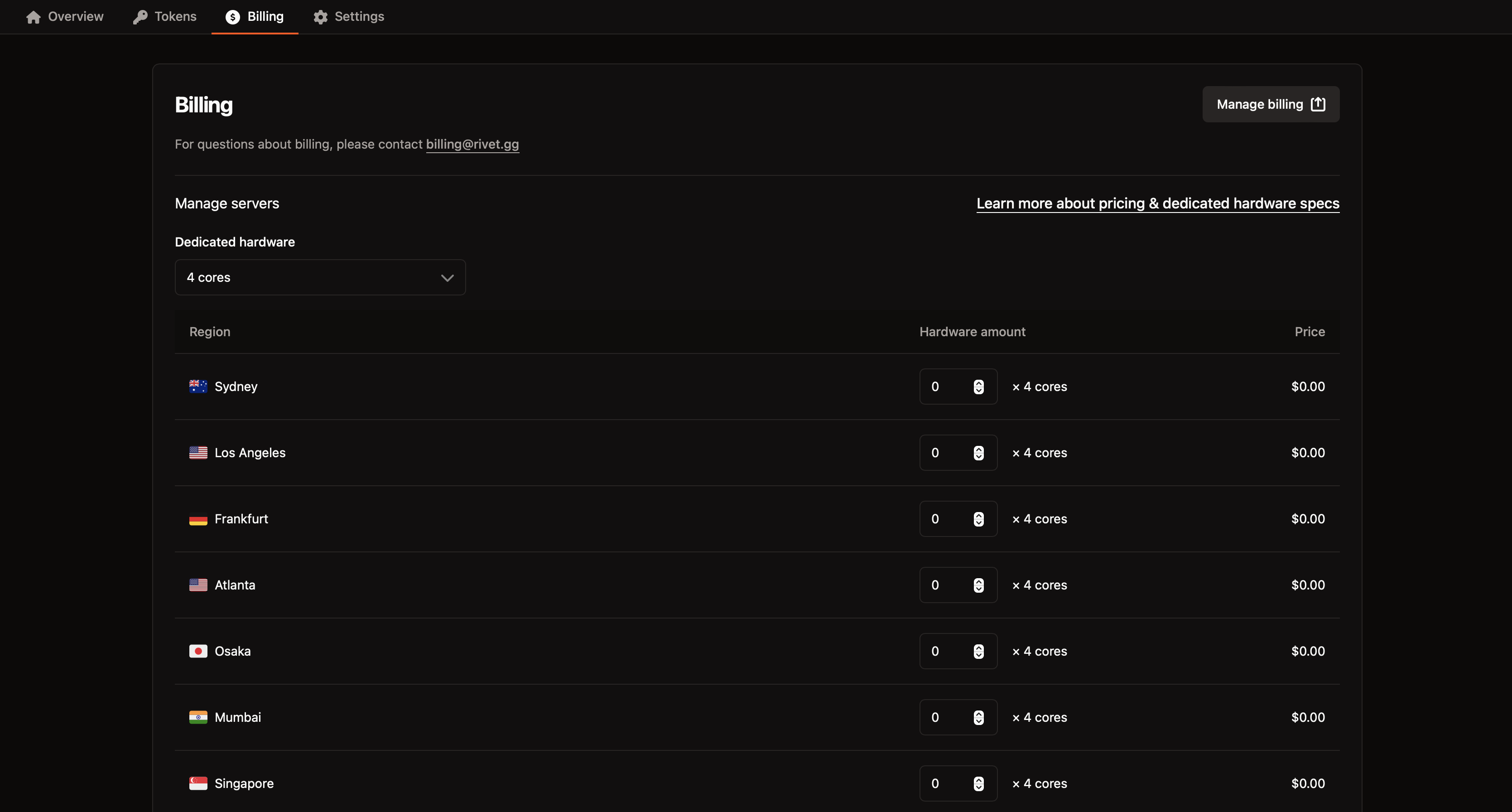Viewport: 1512px width, 812px height.
Task: Click the export icon in Manage billing
Action: 1318,104
